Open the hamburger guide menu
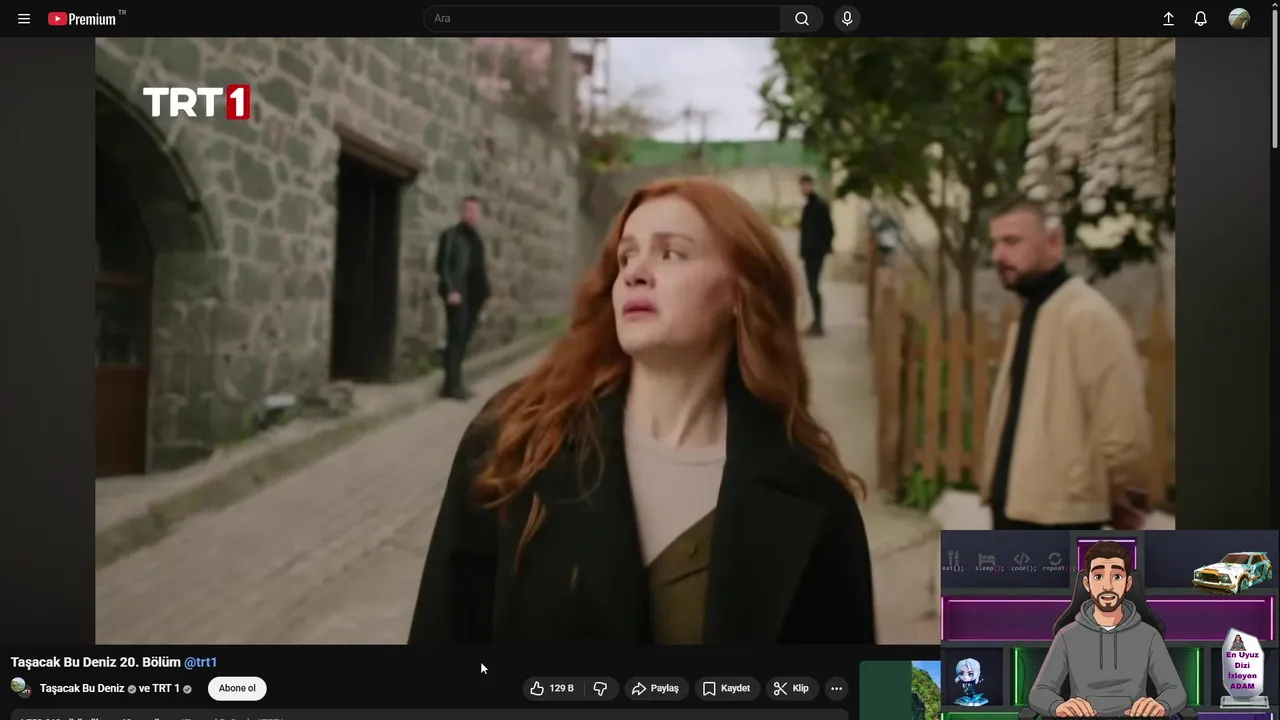This screenshot has width=1280, height=720. coord(24,19)
